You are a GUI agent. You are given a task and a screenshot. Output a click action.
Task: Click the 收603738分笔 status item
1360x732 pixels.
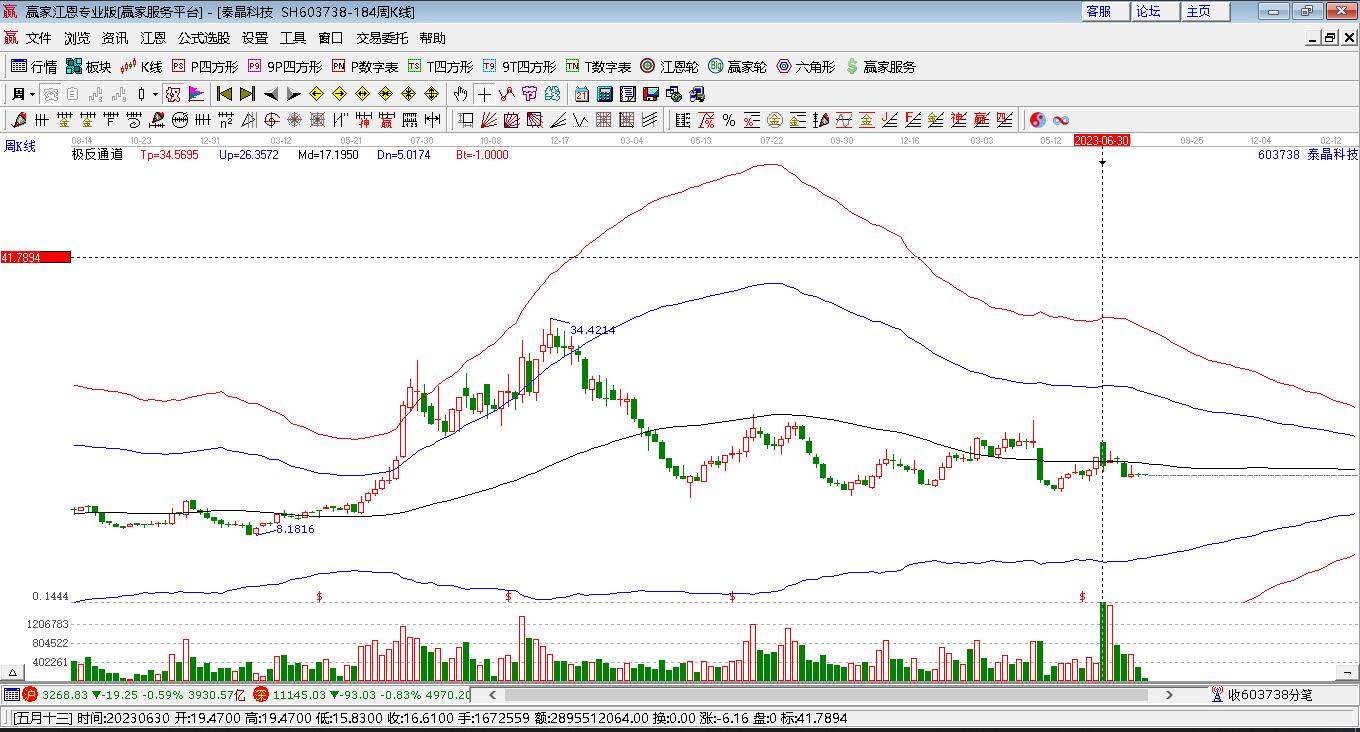point(1262,695)
